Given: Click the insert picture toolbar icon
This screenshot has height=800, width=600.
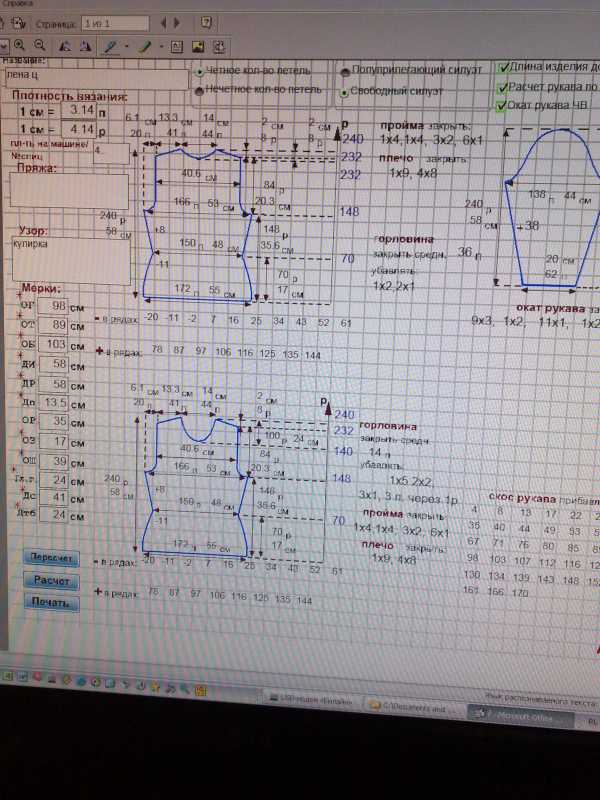Looking at the screenshot, I should [197, 46].
